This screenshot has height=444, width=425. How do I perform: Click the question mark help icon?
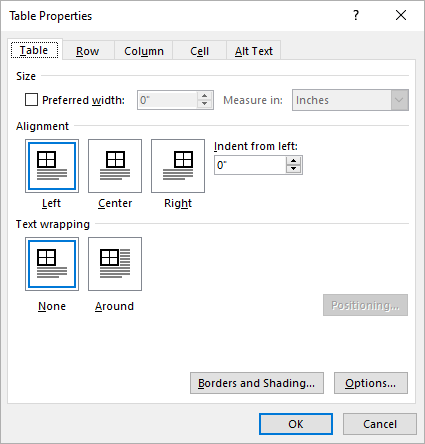(x=356, y=15)
